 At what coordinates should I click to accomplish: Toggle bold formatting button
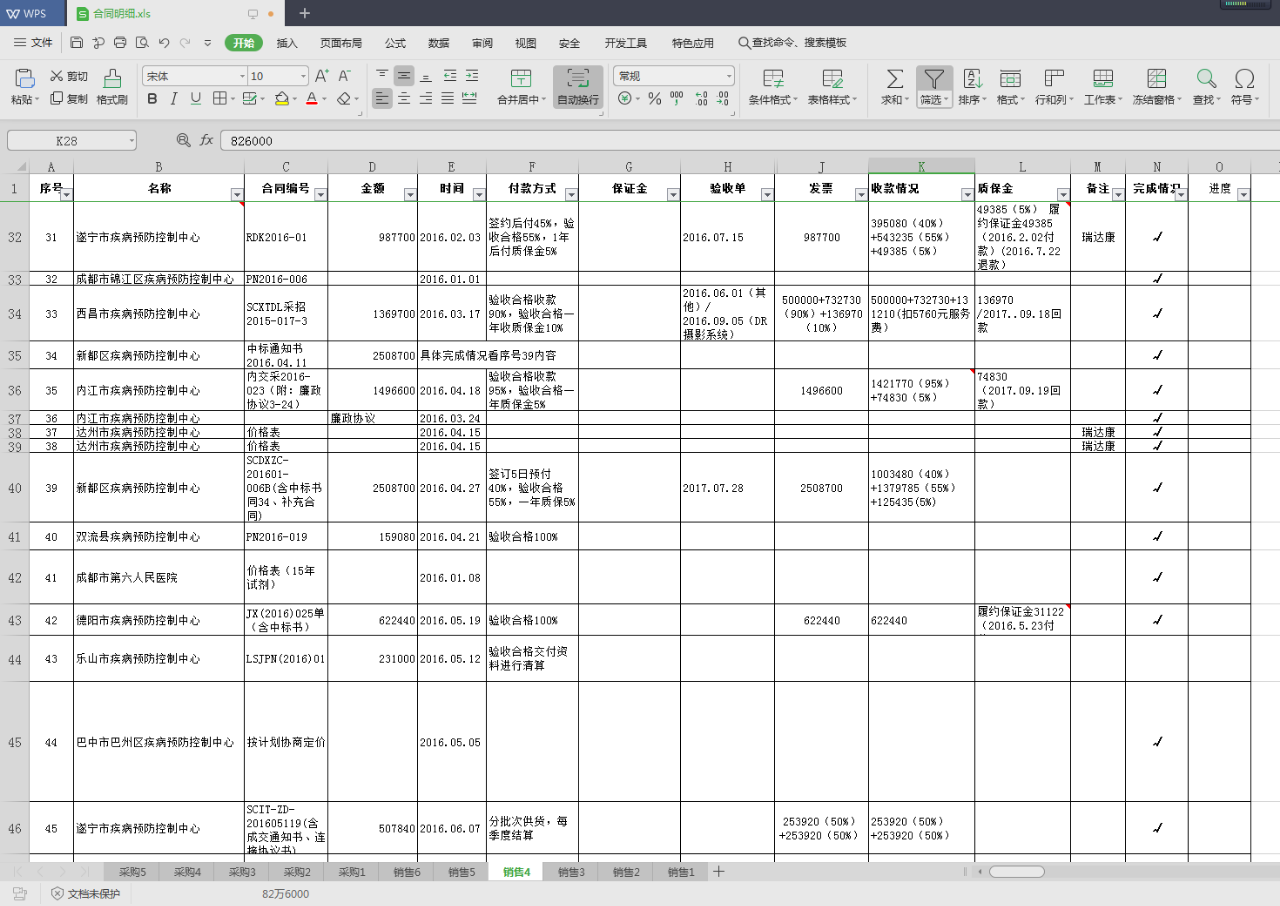(x=152, y=99)
